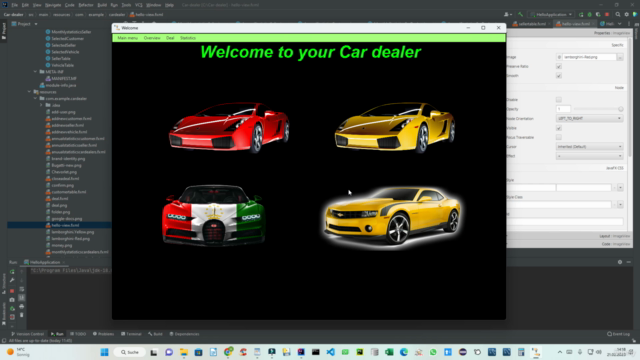Screen dimensions: 640x360
Task: Open the Main menu in Welcome window
Action: coord(127,38)
